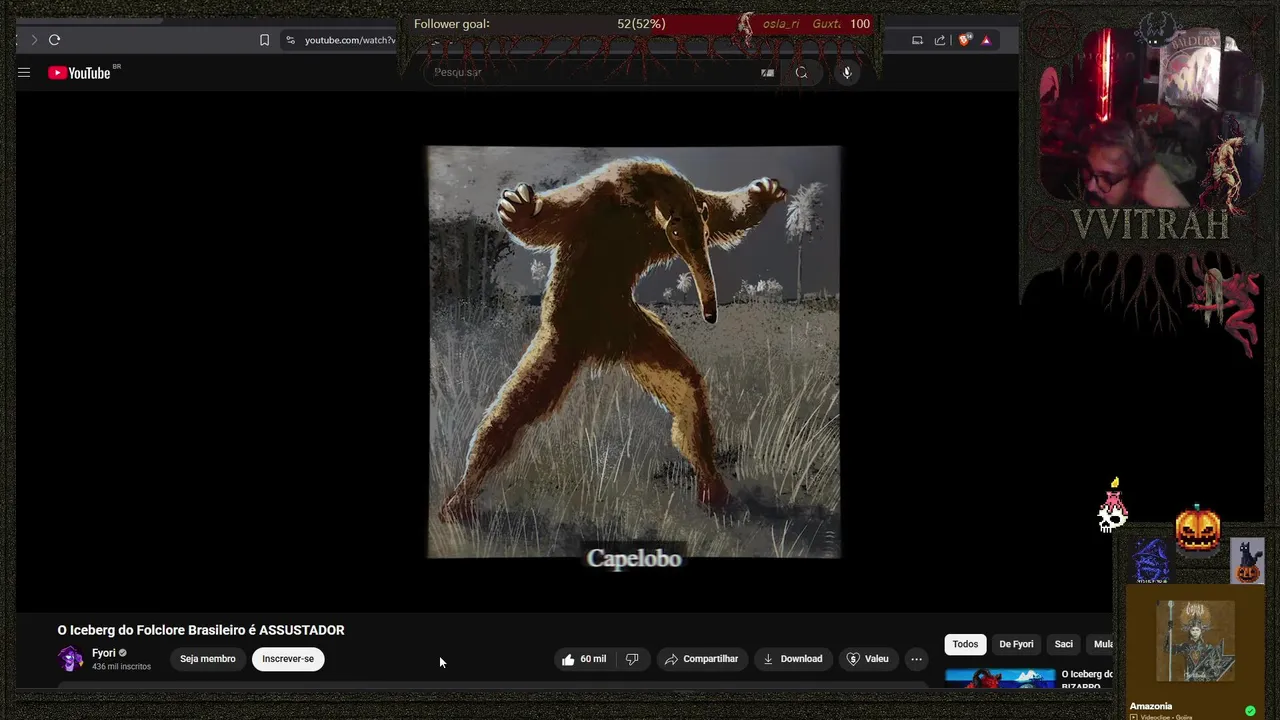This screenshot has width=1280, height=720.
Task: Click the Follower goal progress bar
Action: click(x=642, y=24)
